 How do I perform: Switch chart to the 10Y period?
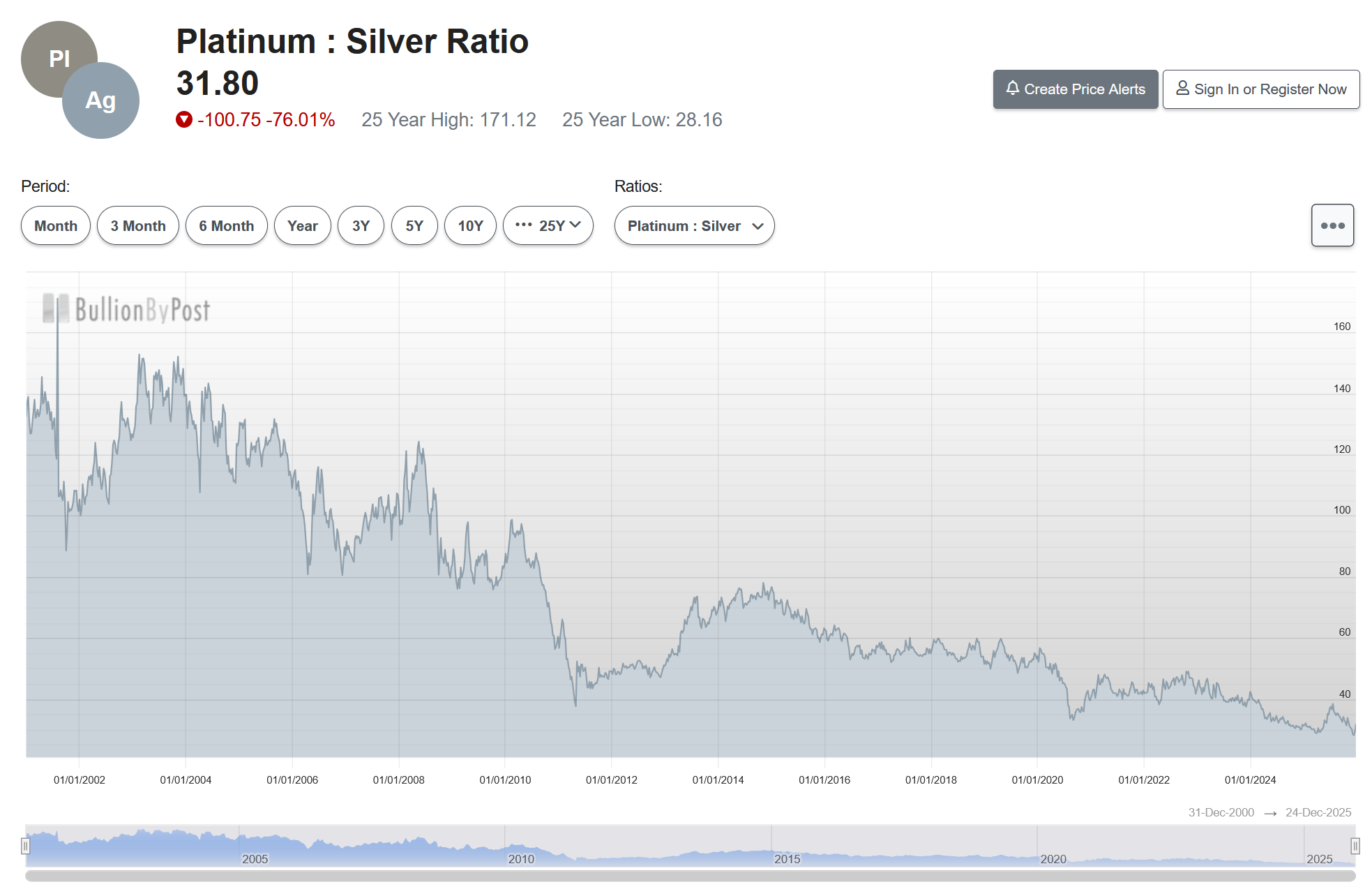(470, 226)
